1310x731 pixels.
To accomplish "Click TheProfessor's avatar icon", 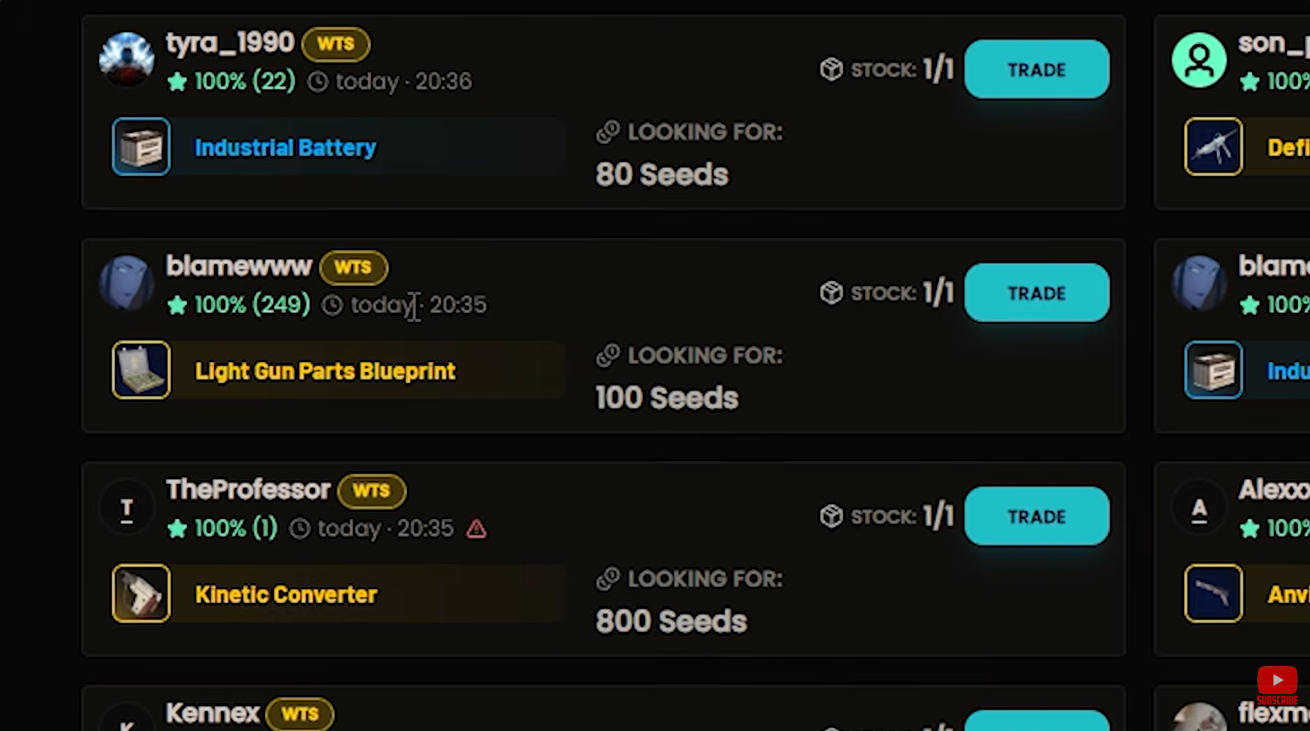I will [x=127, y=507].
